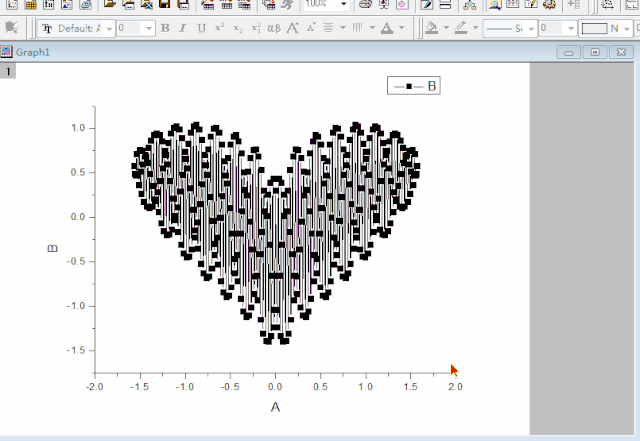Click the print icon in top toolbar
Screen dimensions: 640x441
click(366, 5)
